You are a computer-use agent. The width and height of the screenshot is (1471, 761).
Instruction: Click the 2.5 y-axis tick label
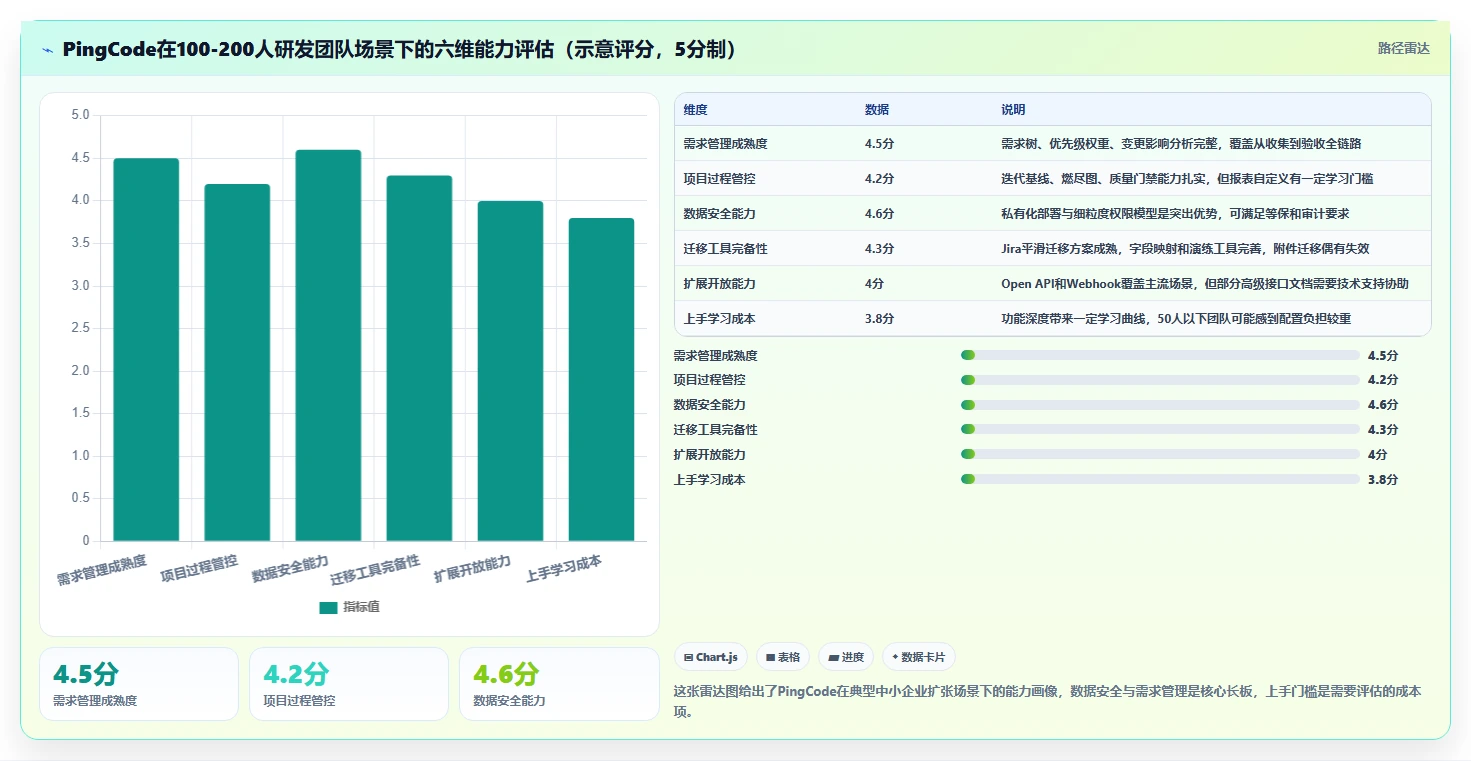click(80, 329)
